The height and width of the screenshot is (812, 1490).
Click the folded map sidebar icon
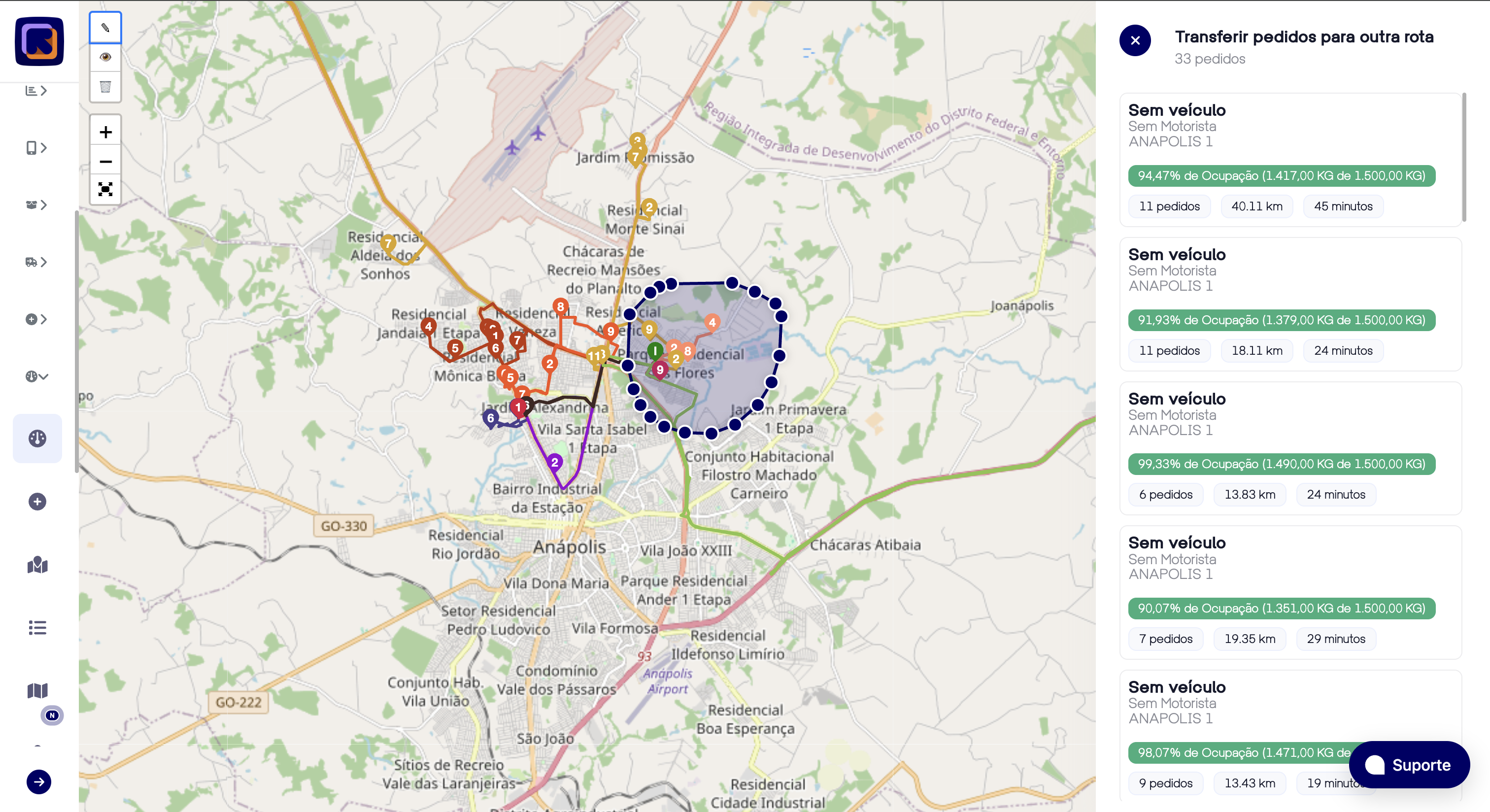(x=37, y=691)
